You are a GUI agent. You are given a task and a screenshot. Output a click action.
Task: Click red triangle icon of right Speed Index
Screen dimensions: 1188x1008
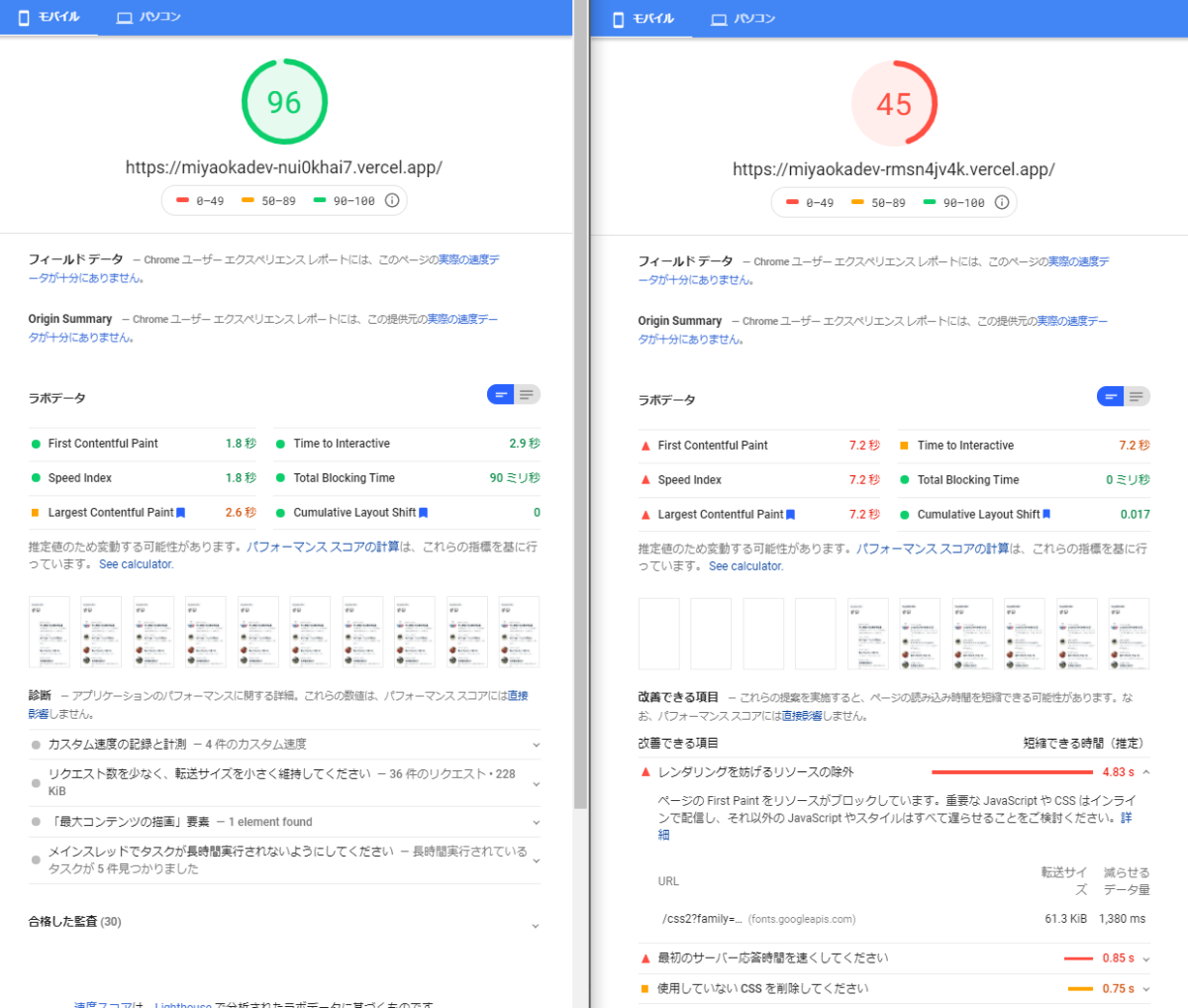[645, 480]
